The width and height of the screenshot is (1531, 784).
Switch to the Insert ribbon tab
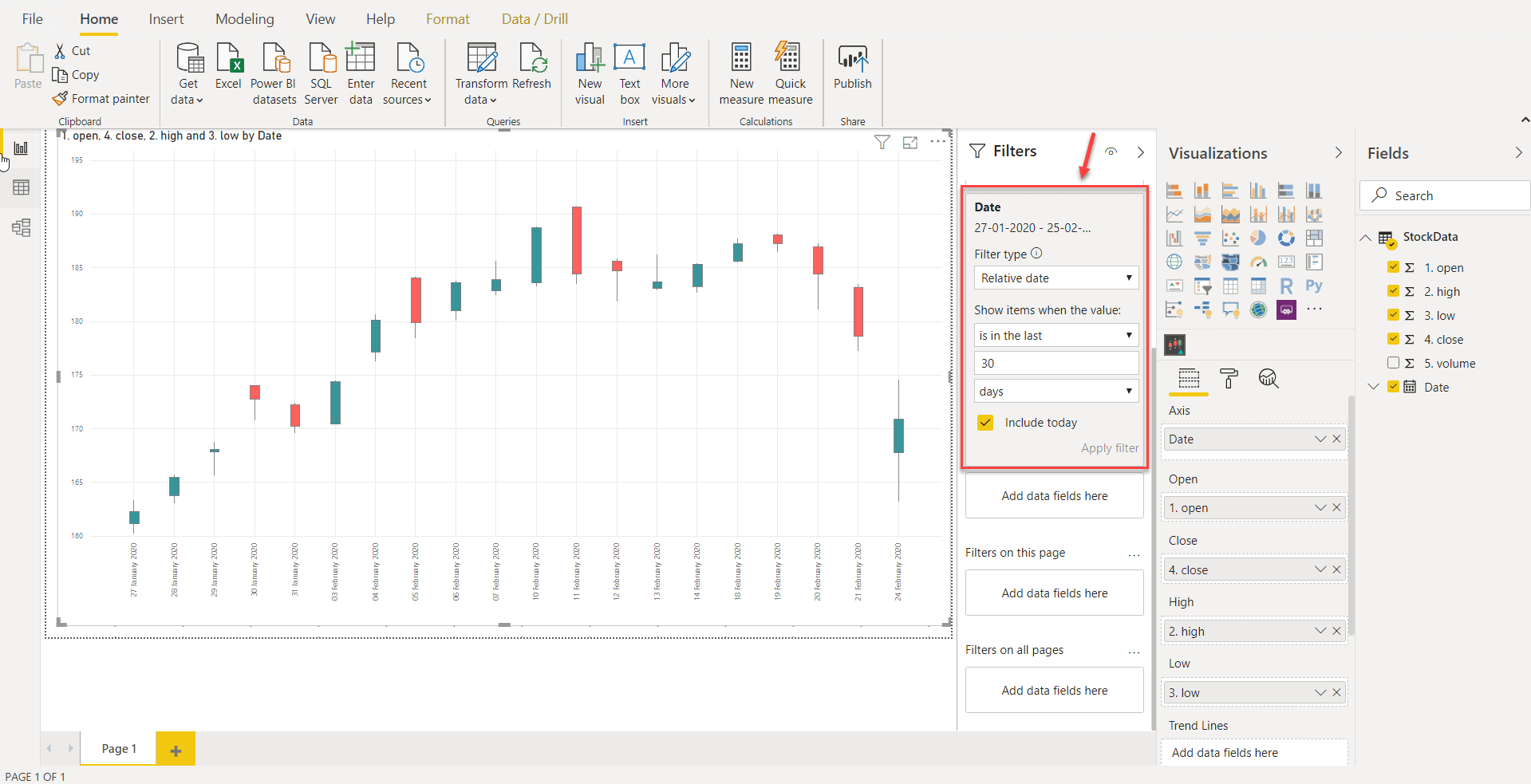coord(166,19)
